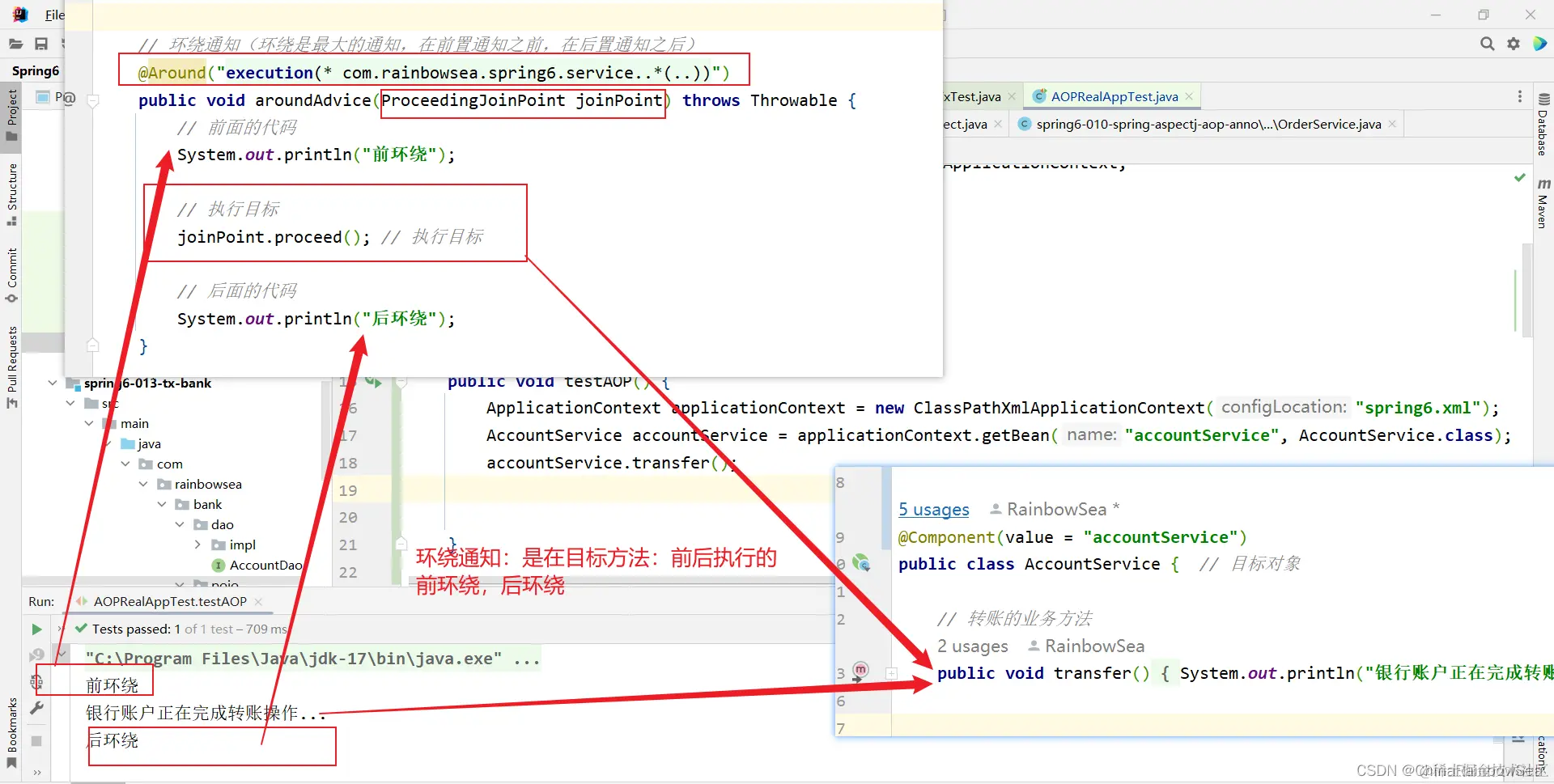The width and height of the screenshot is (1554, 784).
Task: Click RainbowSea author hint above AccountService
Action: 1055,509
